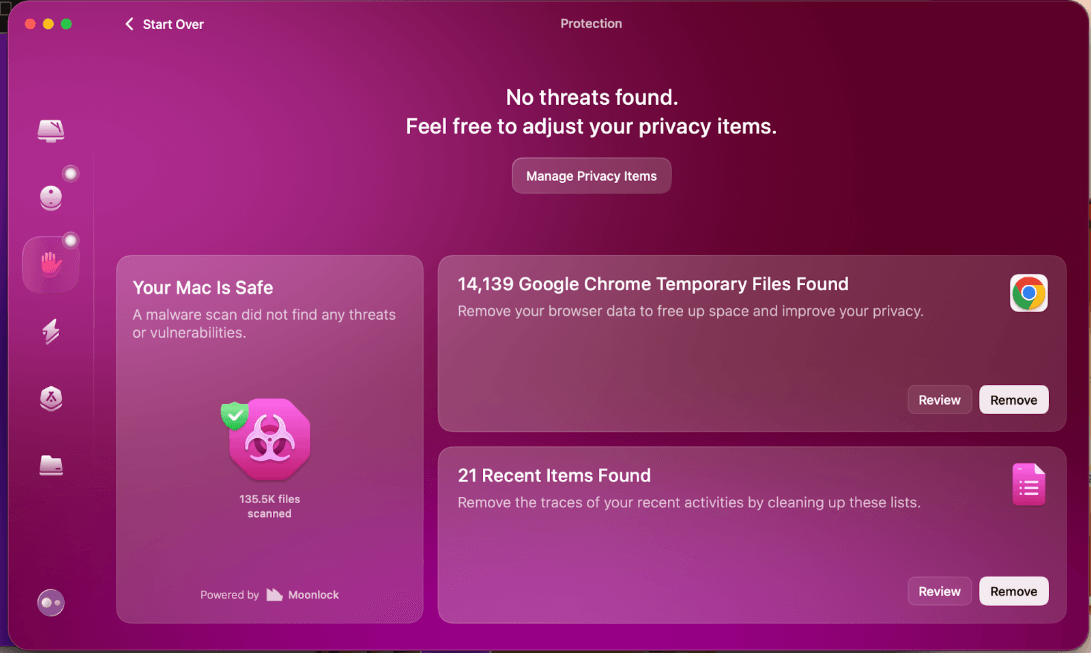Screen dimensions: 1091x653
Task: Go to the Applications sidebar icon
Action: pyautogui.click(x=51, y=399)
